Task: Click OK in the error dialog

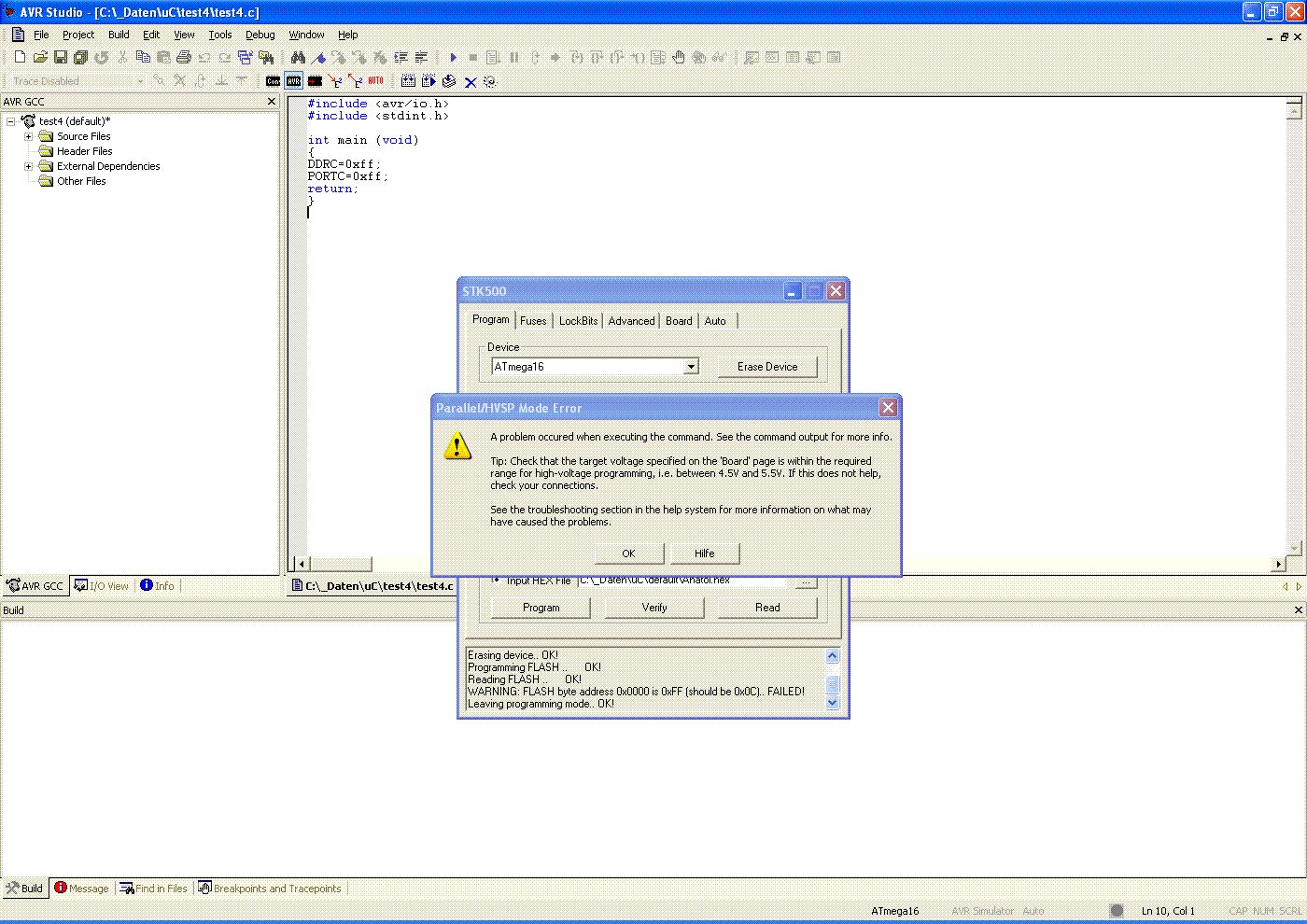Action: 628,553
